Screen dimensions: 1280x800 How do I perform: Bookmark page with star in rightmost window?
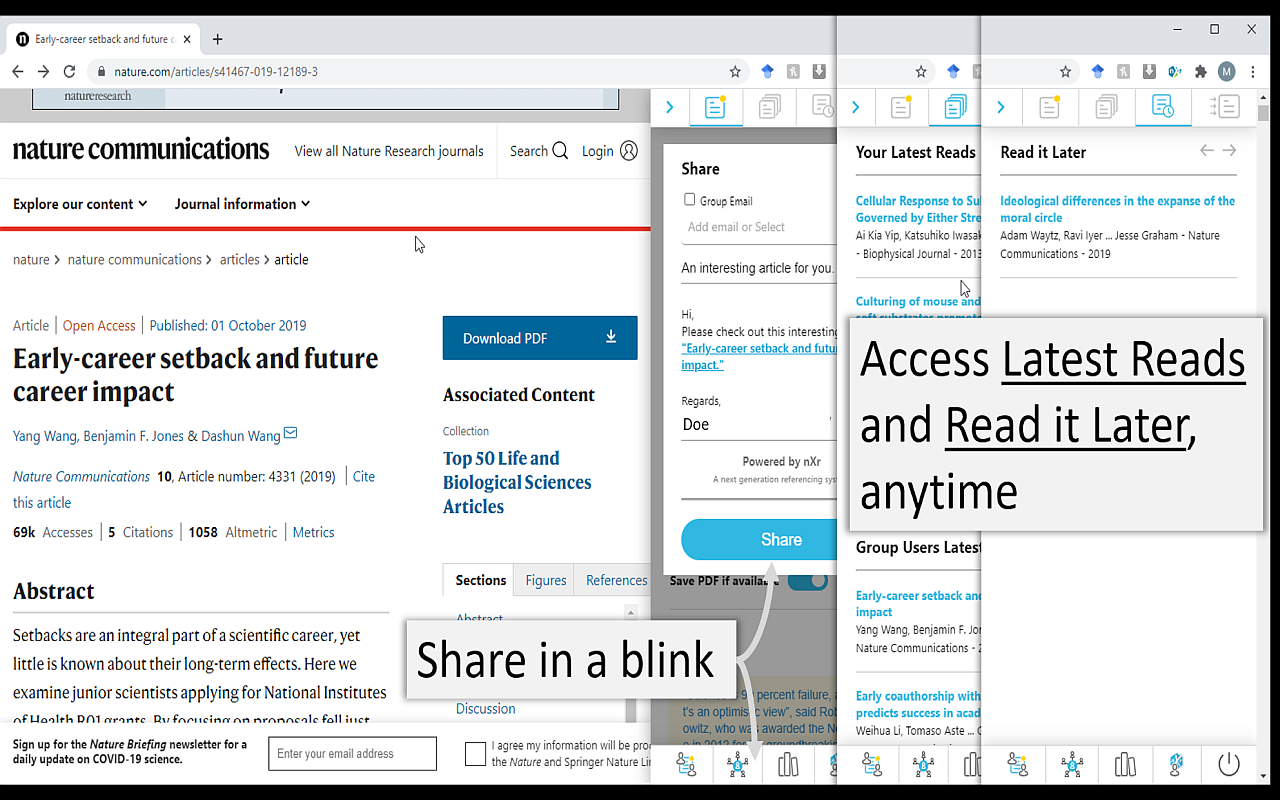(x=1066, y=72)
